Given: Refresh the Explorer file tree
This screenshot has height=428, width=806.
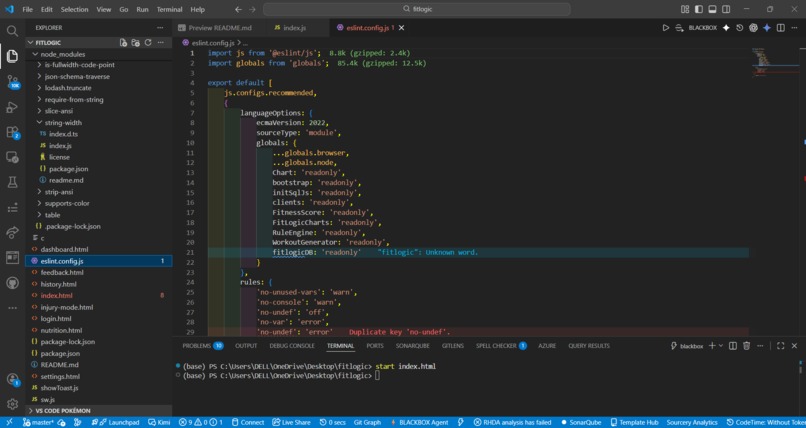Looking at the screenshot, I should click(x=148, y=43).
